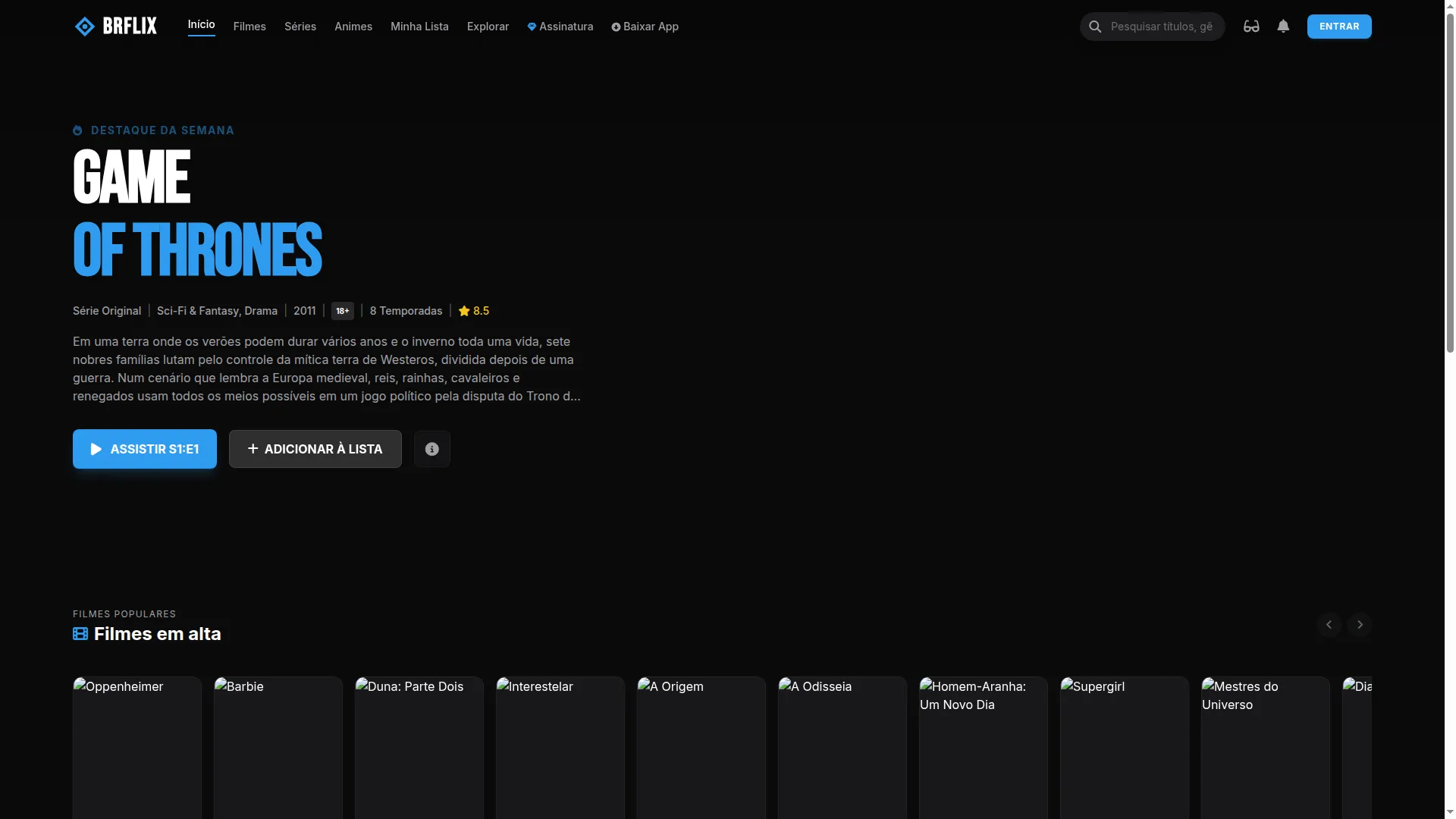Click the star rating icon
This screenshot has height=819, width=1456.
pyautogui.click(x=464, y=311)
